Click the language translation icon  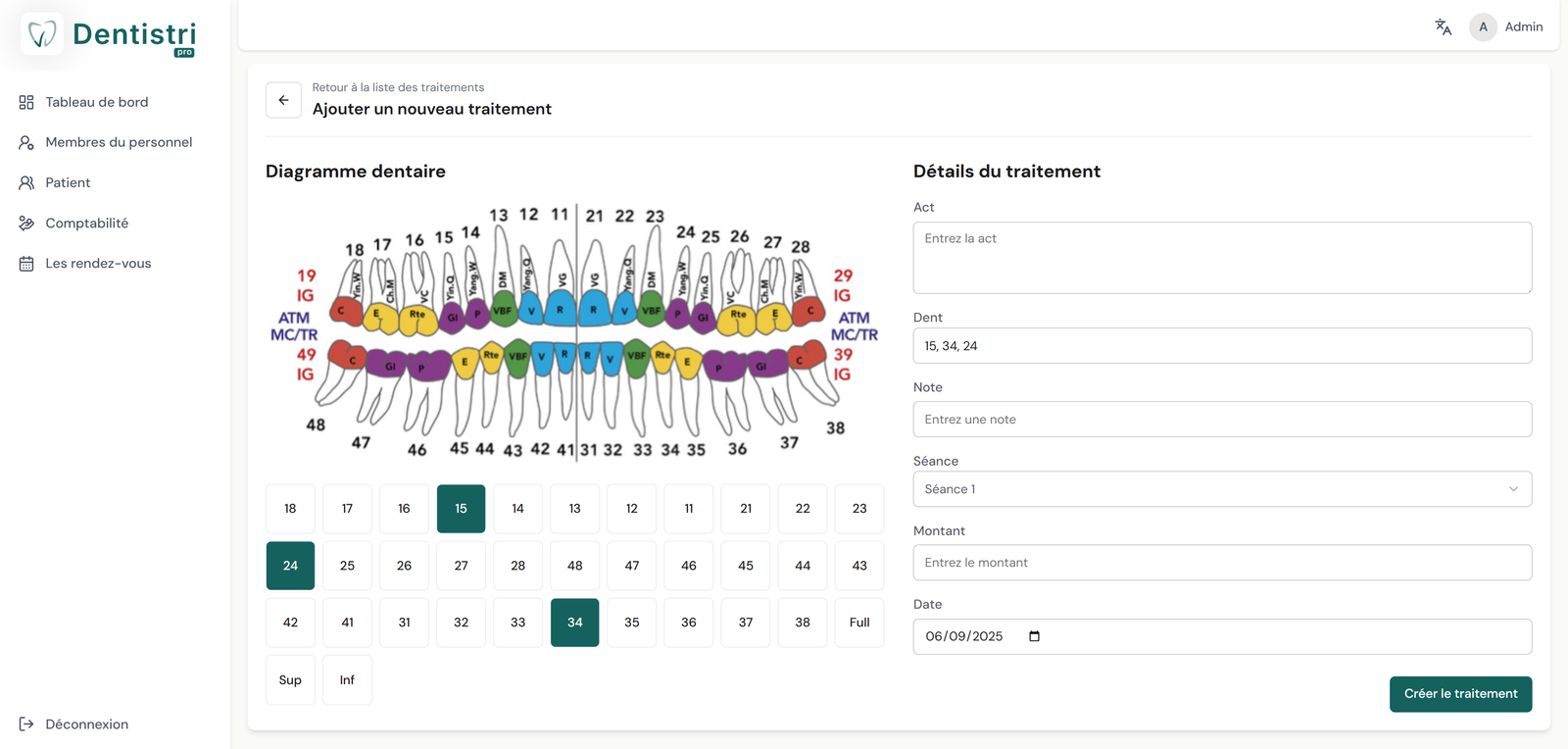(x=1443, y=27)
